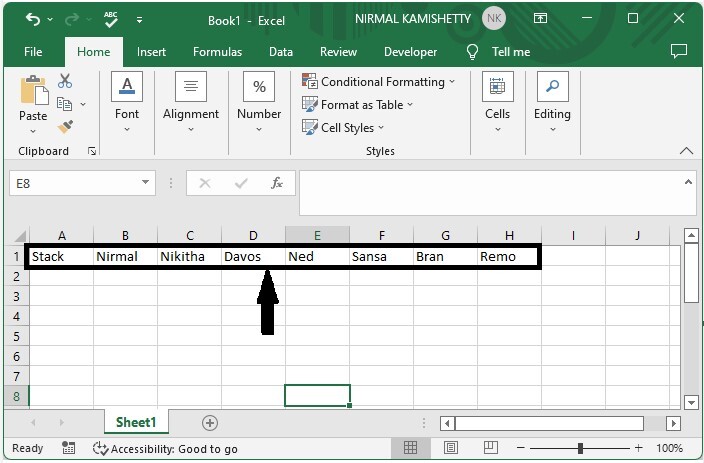Switch to Normal view in status bar
This screenshot has width=704, height=463.
tap(410, 449)
